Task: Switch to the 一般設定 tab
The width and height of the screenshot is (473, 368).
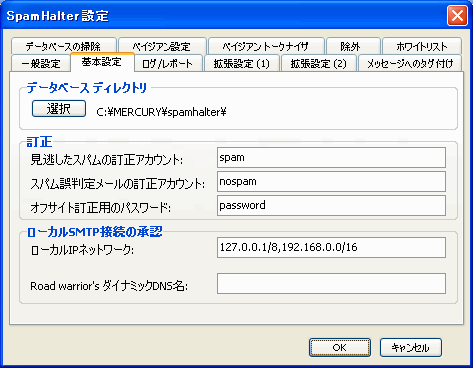Action: coord(41,63)
